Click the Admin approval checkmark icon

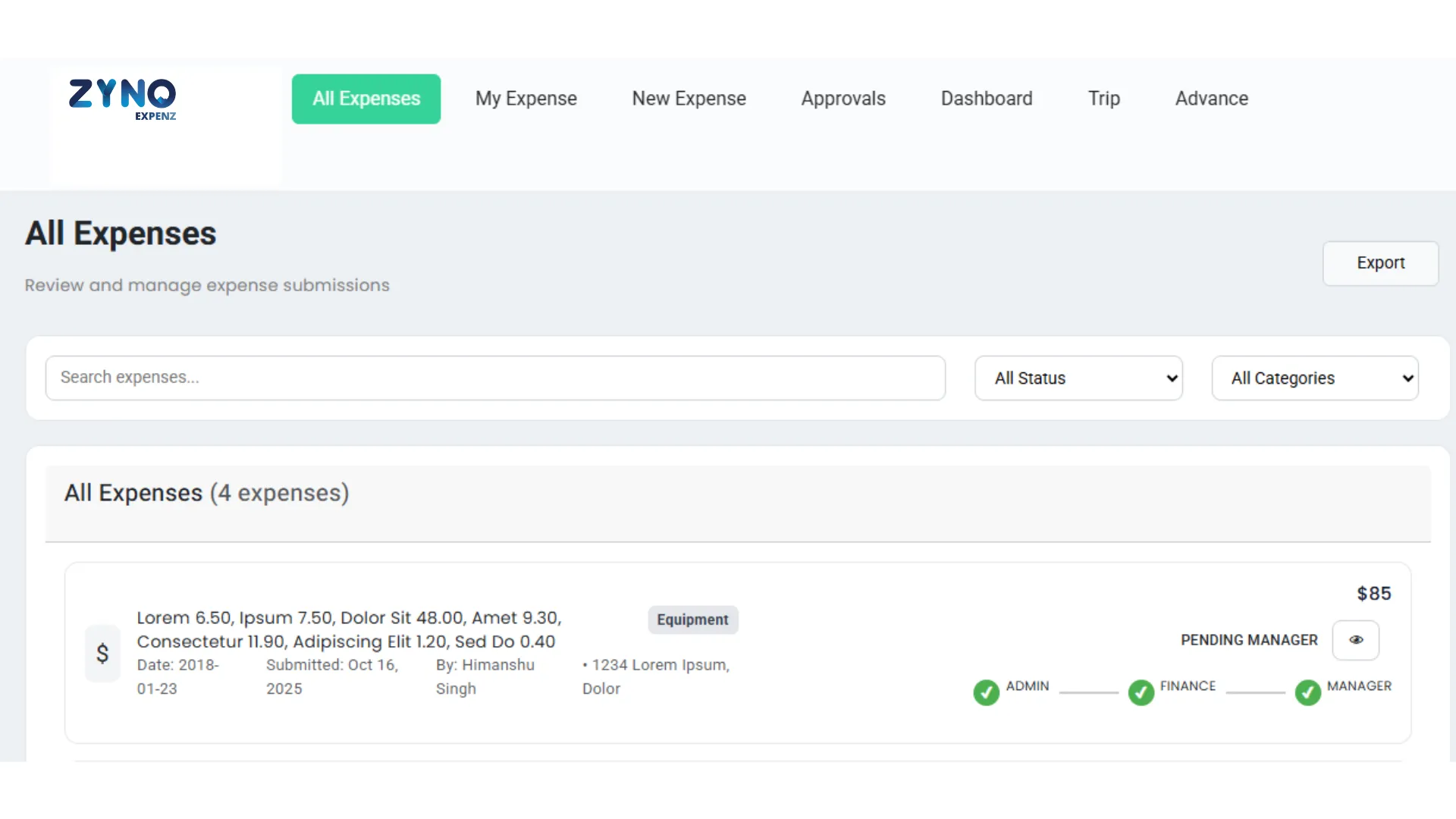pyautogui.click(x=986, y=692)
